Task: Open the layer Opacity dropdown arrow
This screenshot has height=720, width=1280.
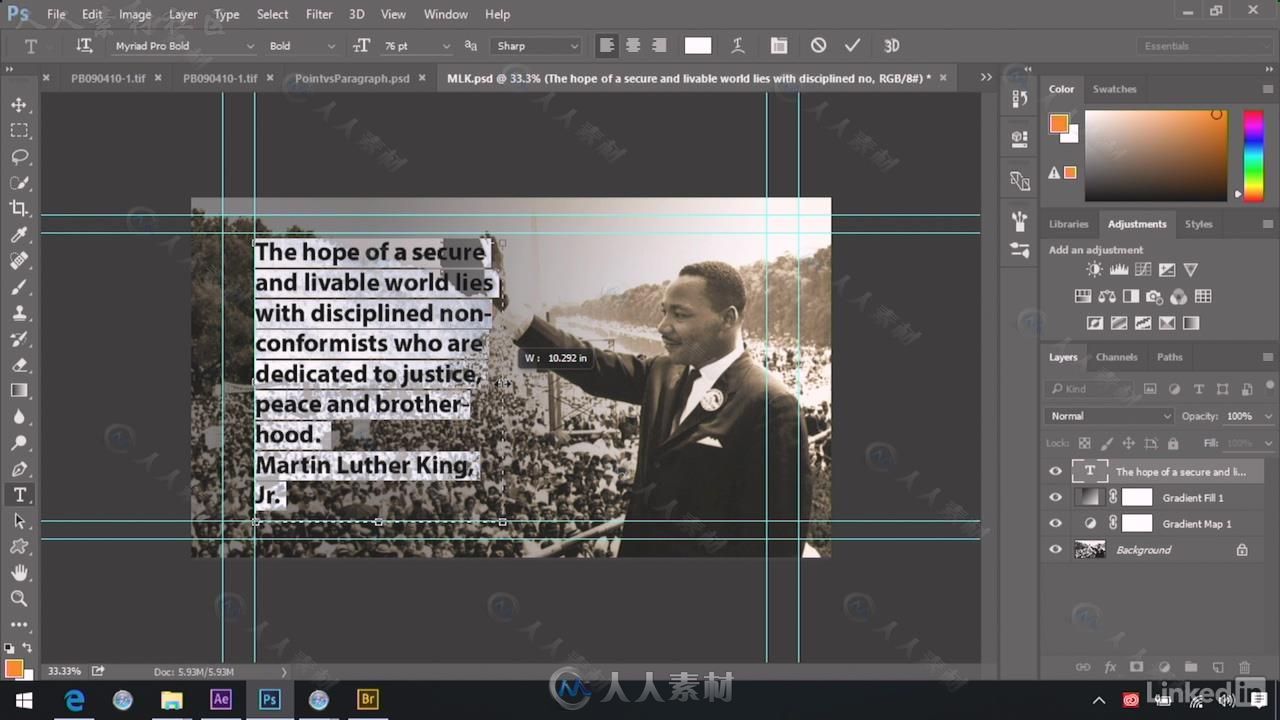Action: [x=1268, y=416]
